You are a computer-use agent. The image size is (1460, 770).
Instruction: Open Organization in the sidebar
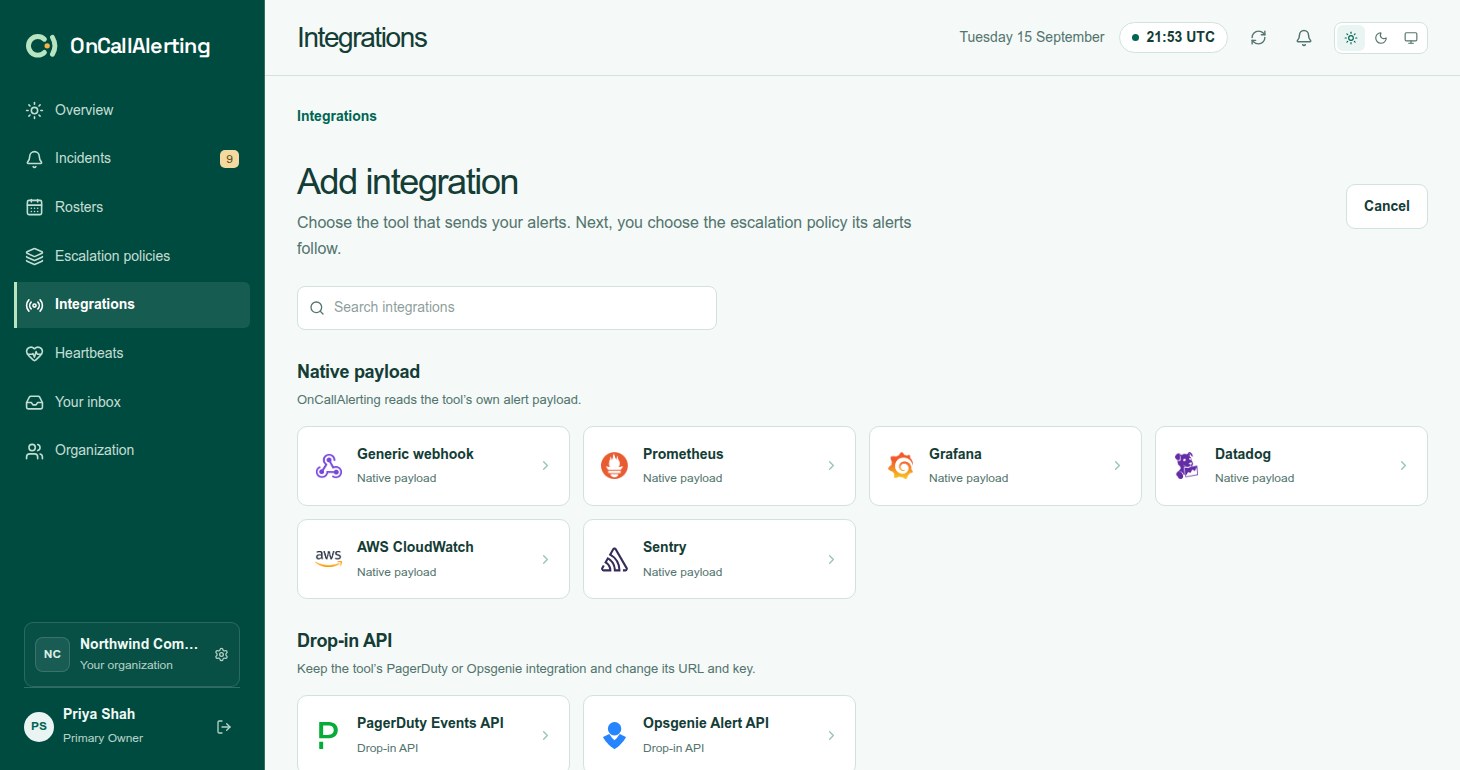(132, 451)
